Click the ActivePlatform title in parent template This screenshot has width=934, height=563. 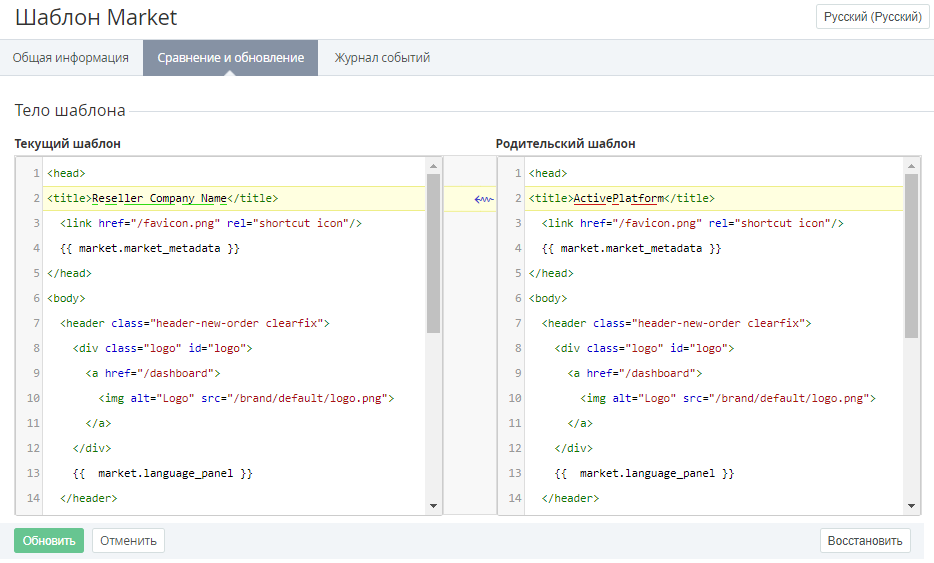tap(618, 198)
